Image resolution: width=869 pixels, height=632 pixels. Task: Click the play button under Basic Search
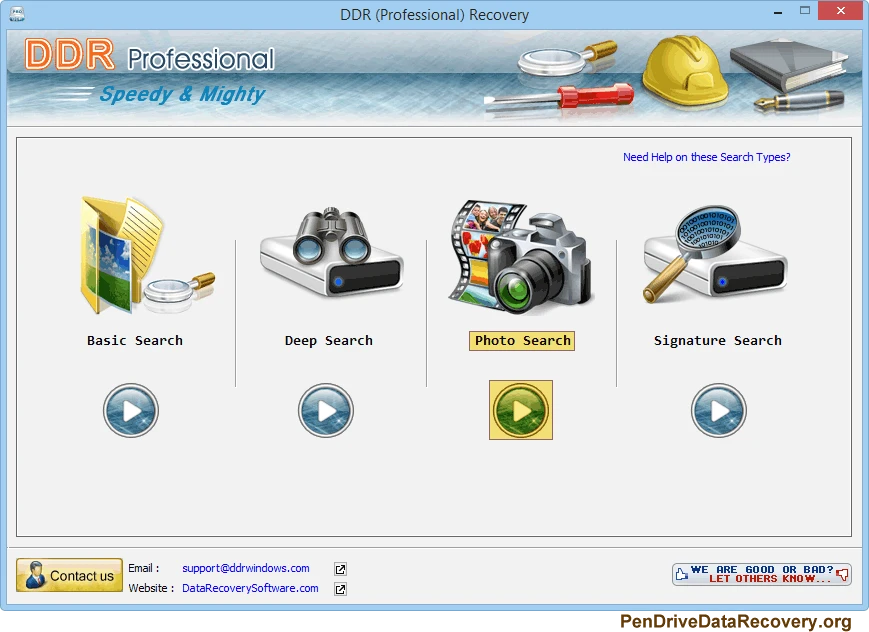point(130,410)
